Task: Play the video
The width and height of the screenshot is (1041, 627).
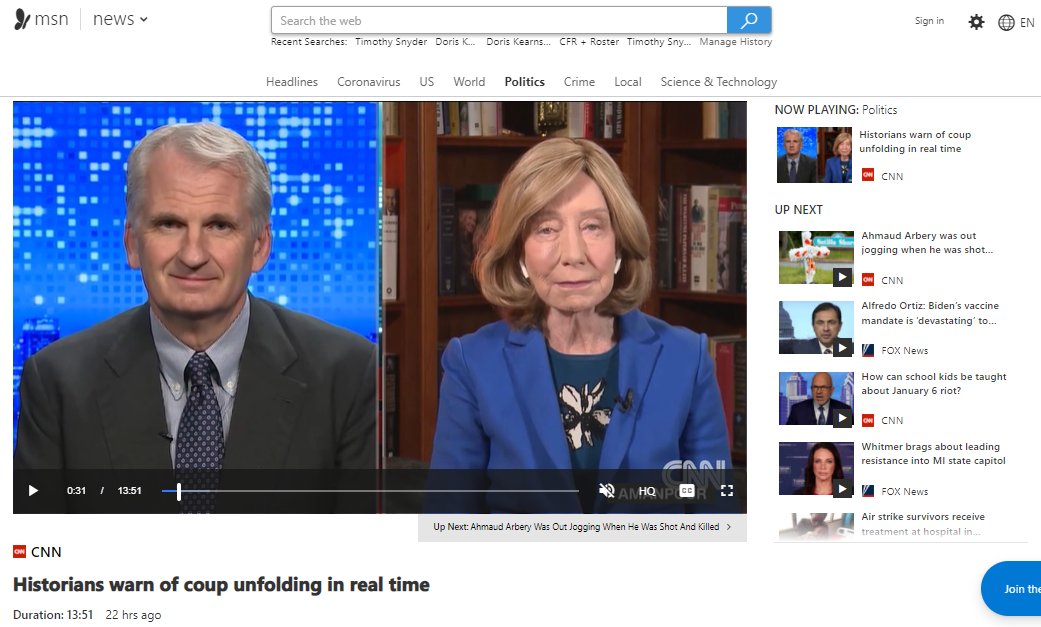Action: click(x=33, y=491)
